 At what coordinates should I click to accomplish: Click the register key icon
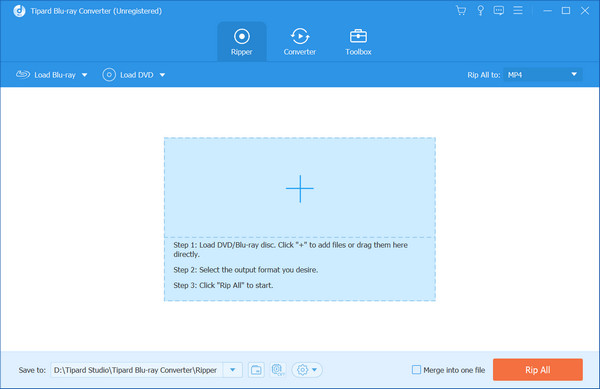[x=480, y=11]
